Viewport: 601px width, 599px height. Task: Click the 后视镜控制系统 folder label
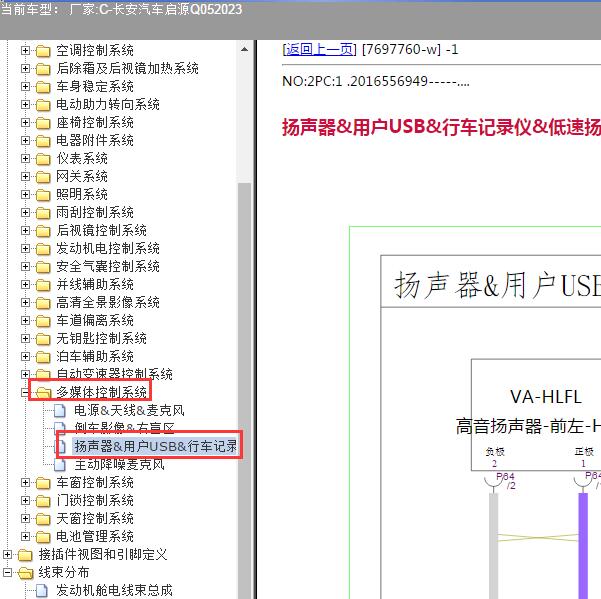(x=101, y=230)
